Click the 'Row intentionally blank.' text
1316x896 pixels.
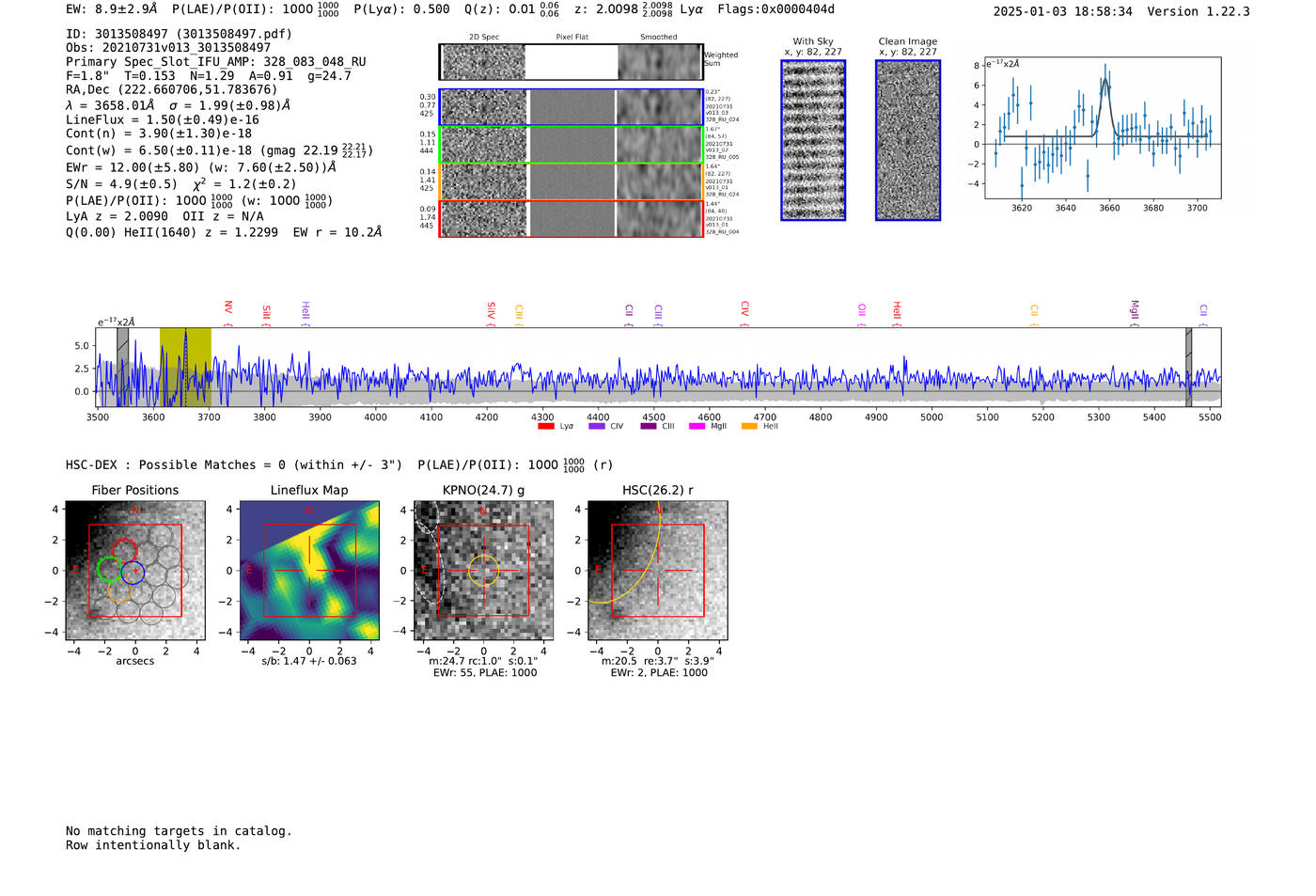tap(153, 845)
